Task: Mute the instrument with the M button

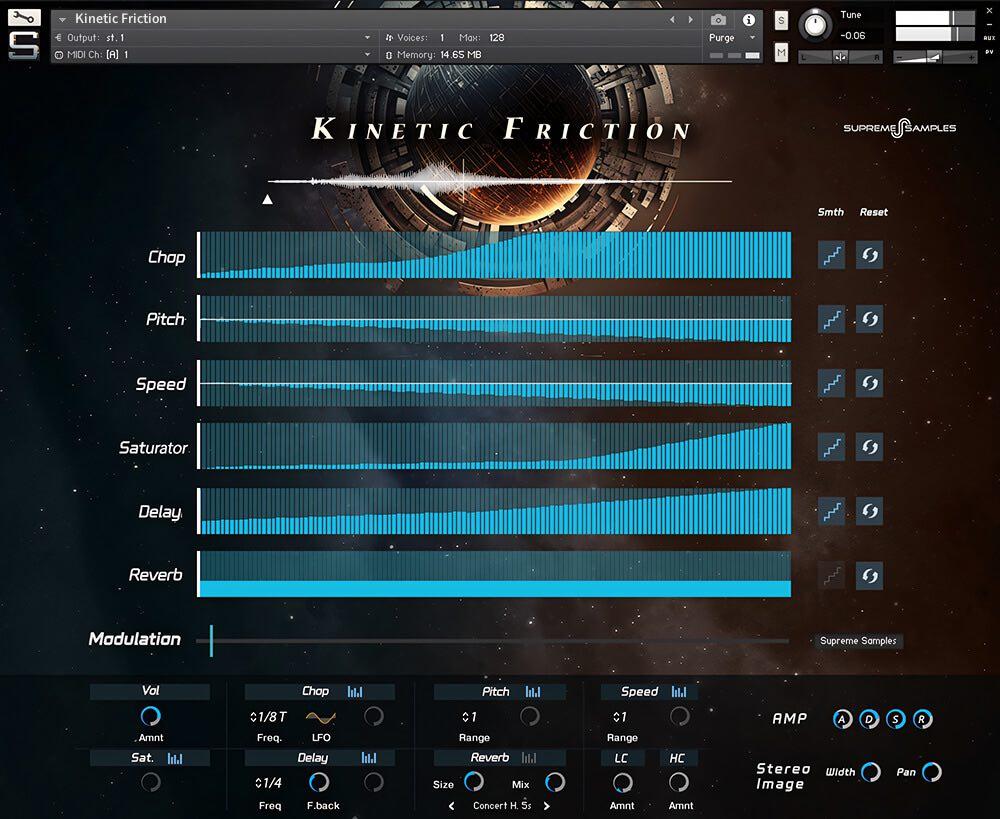Action: pos(781,52)
